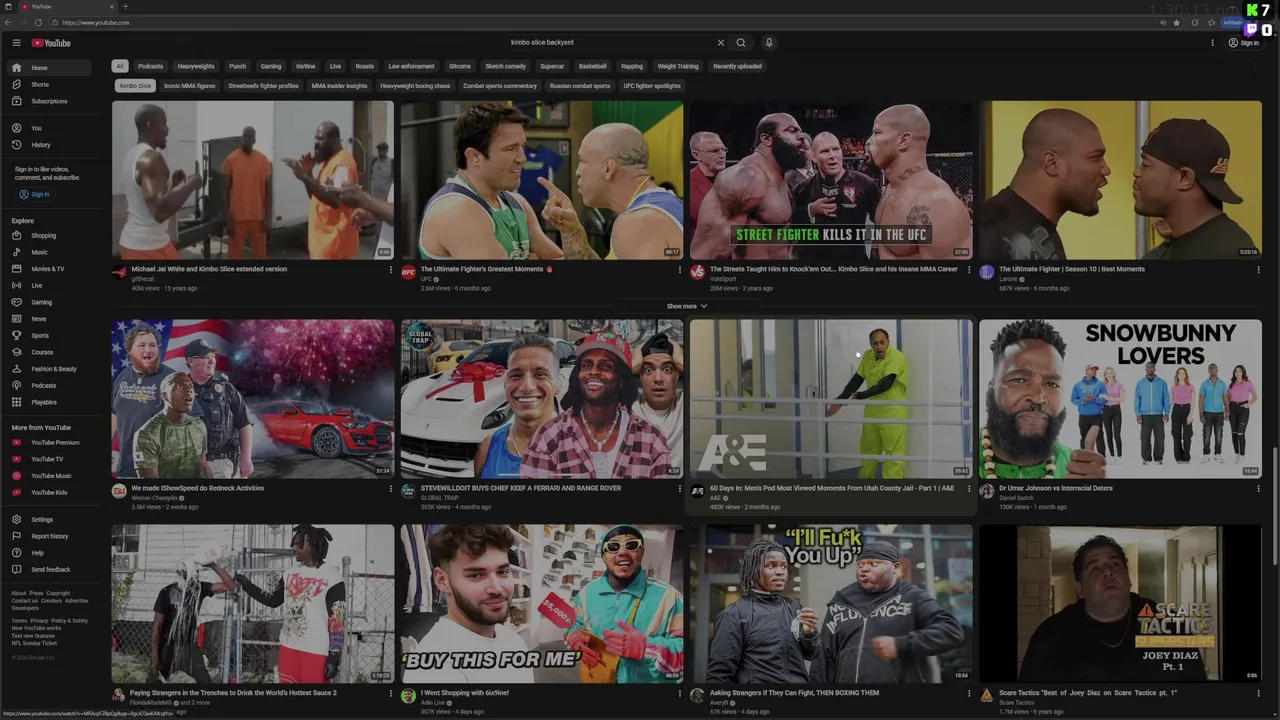Open Podcasts in the Explore sidebar
The height and width of the screenshot is (720, 1280).
click(x=51, y=385)
